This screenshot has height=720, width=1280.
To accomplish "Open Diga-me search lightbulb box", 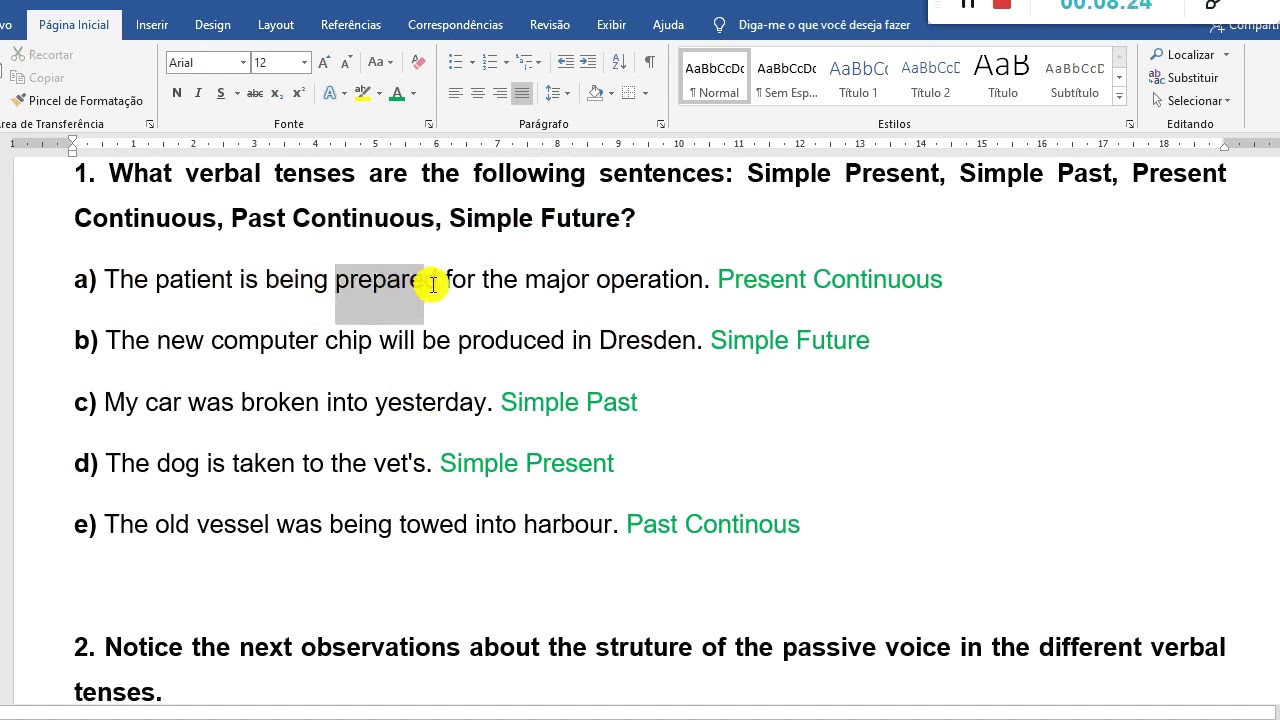I will (x=811, y=25).
